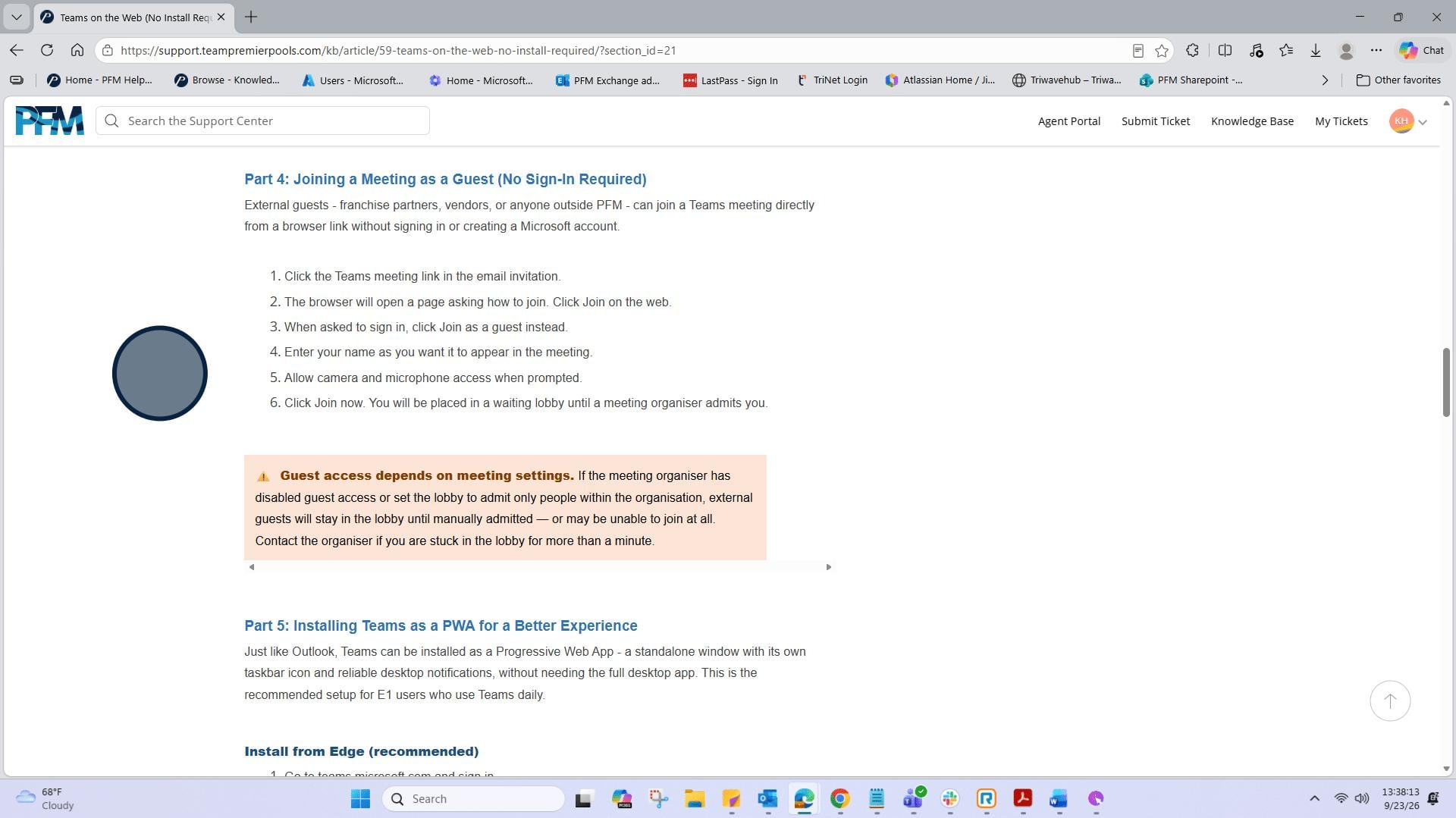The image size is (1456, 818).
Task: Click the taskbar Search box
Action: [x=474, y=798]
